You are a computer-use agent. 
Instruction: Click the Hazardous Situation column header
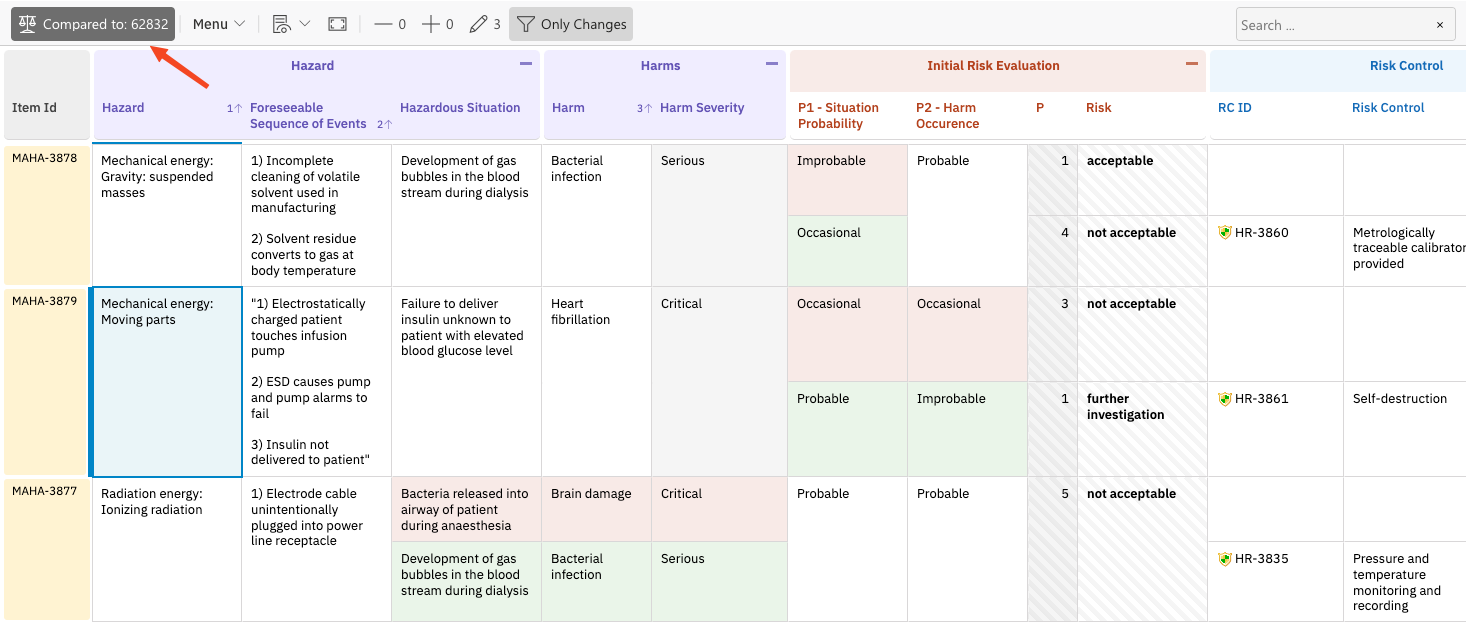(x=460, y=108)
